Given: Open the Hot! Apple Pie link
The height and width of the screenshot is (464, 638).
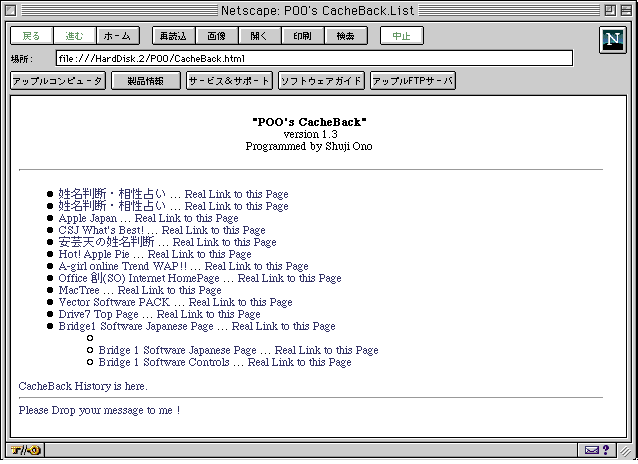Looking at the screenshot, I should click(x=94, y=254).
